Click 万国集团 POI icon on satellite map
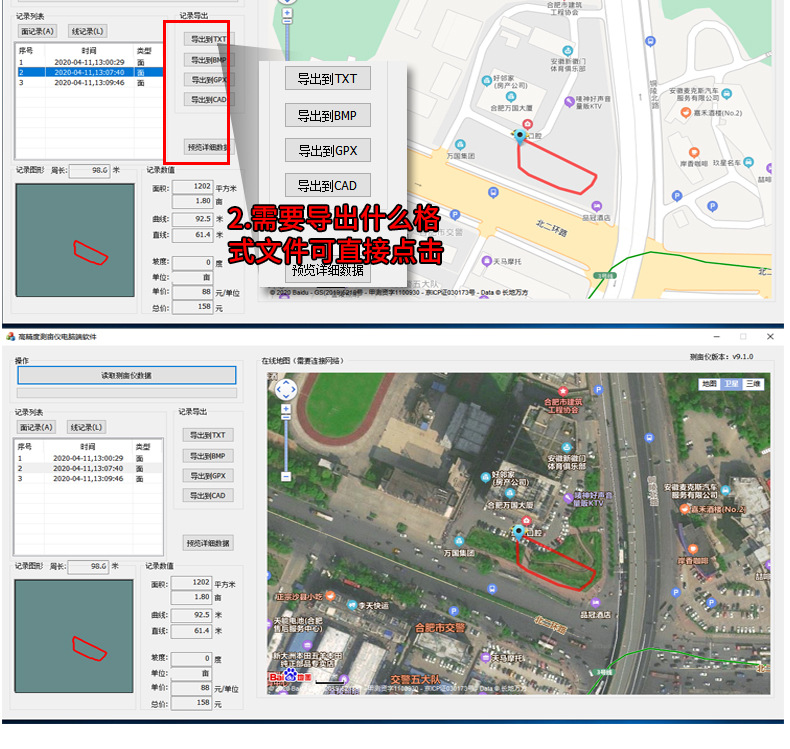 click(x=459, y=541)
